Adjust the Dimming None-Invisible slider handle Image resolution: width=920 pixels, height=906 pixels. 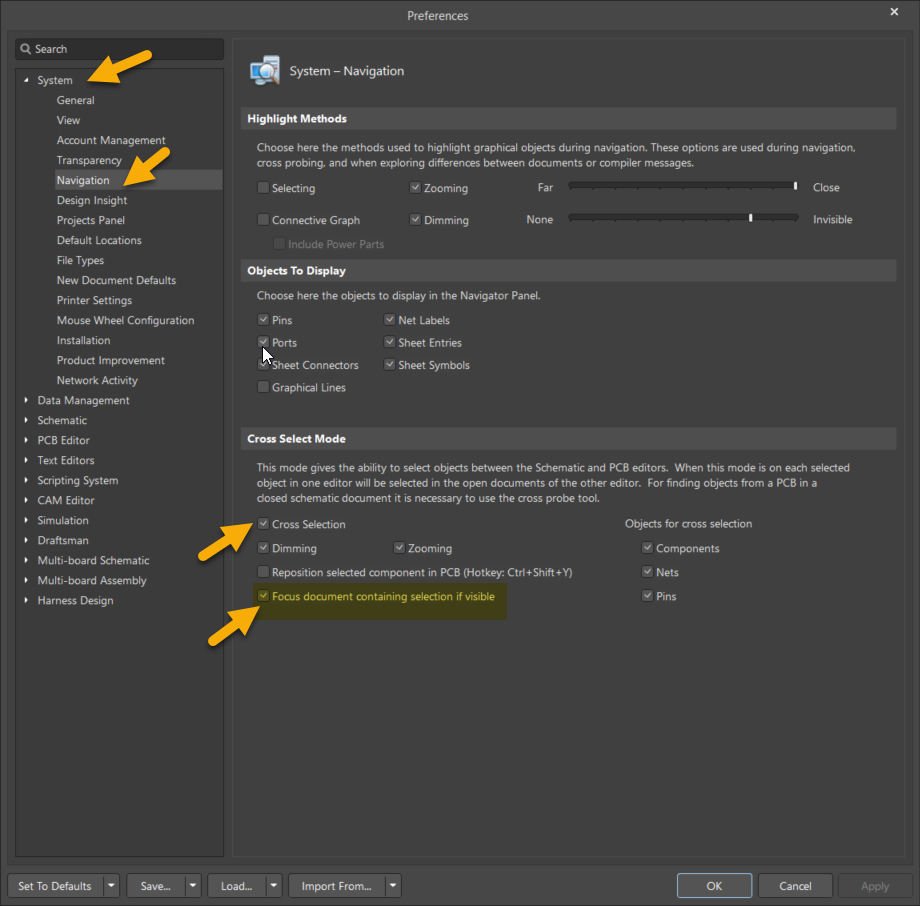[x=750, y=218]
